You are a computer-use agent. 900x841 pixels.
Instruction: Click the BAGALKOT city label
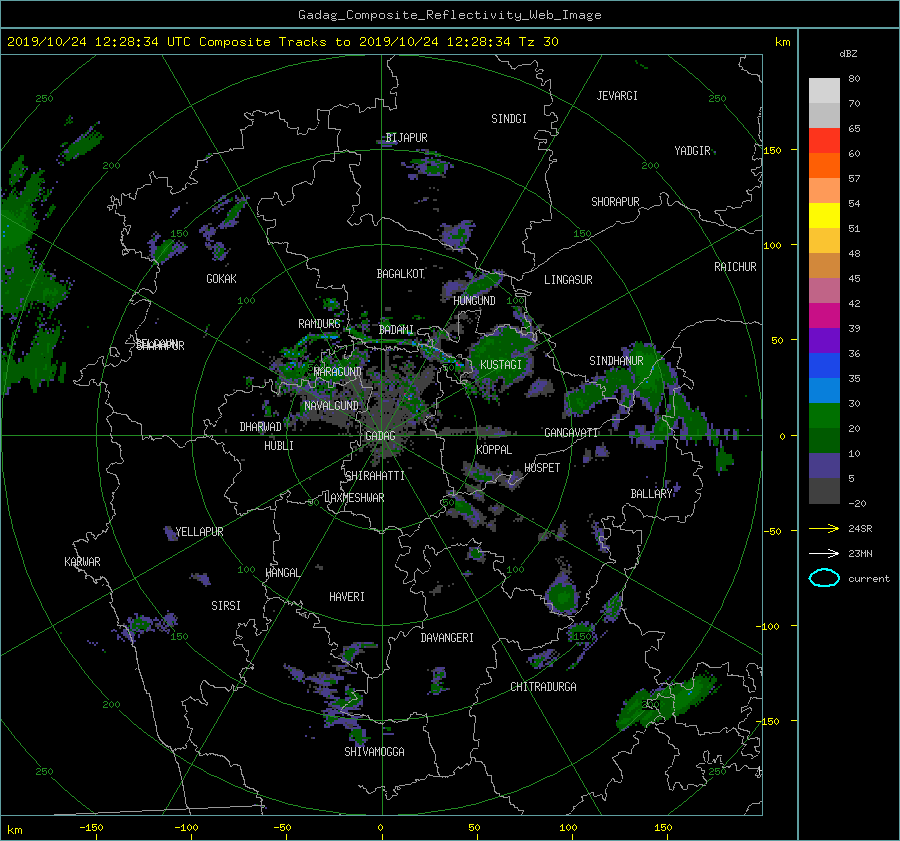click(400, 274)
